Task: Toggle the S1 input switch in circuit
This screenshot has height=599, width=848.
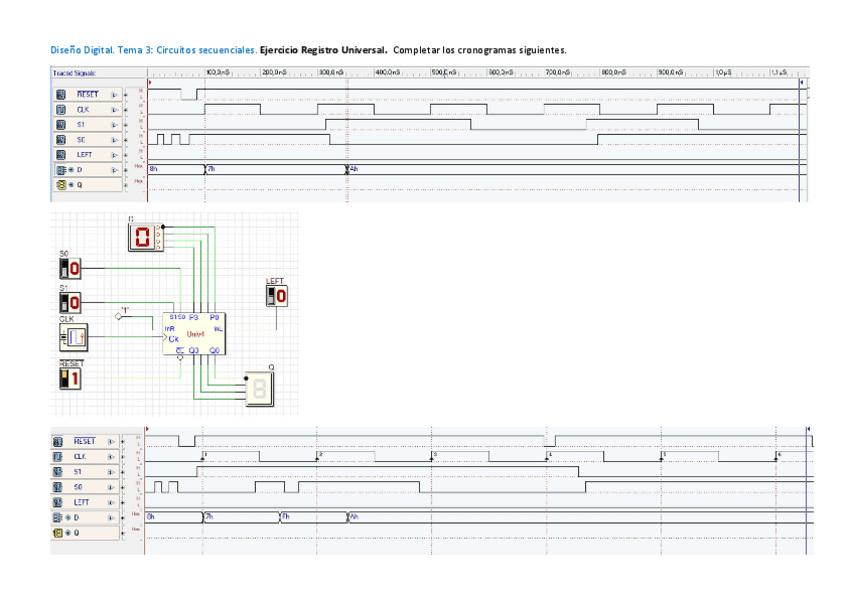Action: tap(70, 301)
